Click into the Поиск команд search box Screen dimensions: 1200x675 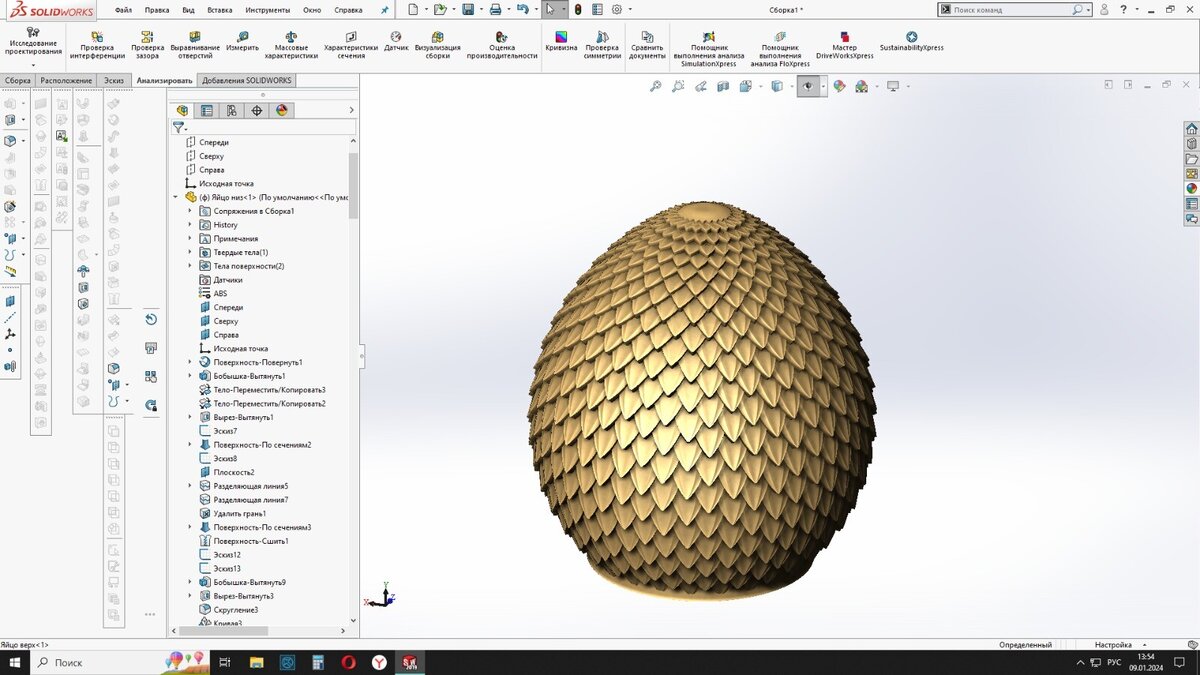click(1012, 9)
